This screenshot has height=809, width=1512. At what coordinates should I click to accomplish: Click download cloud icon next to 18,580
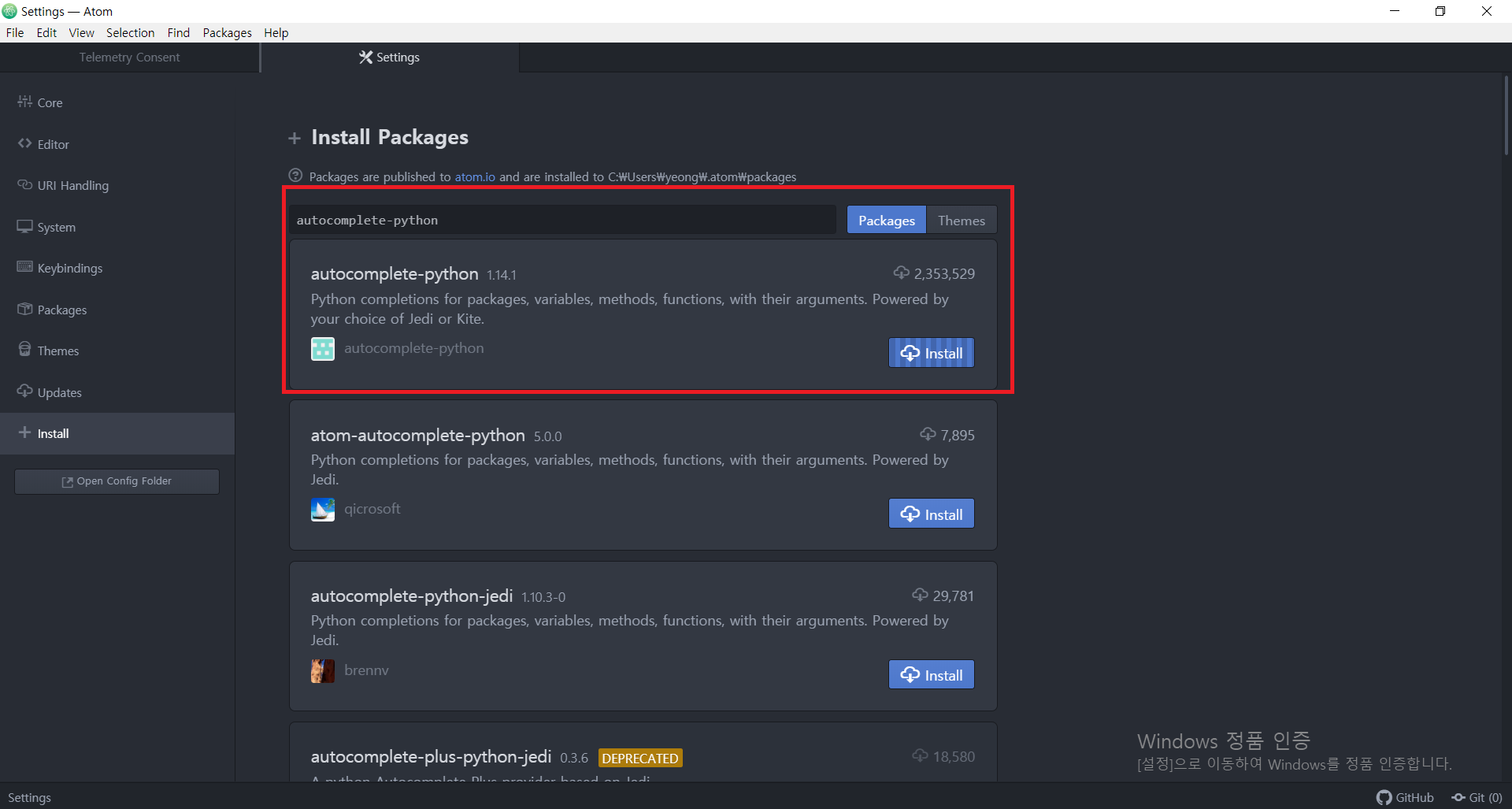pyautogui.click(x=920, y=755)
